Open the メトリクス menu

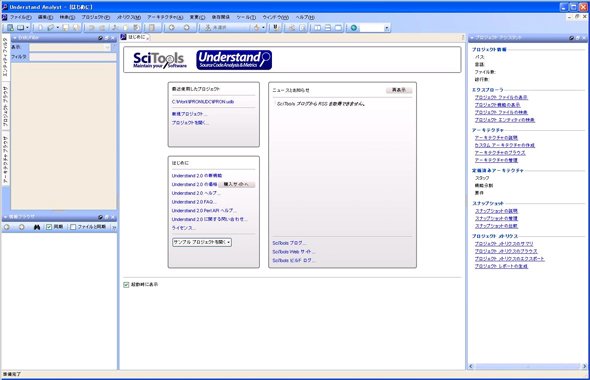tap(128, 17)
